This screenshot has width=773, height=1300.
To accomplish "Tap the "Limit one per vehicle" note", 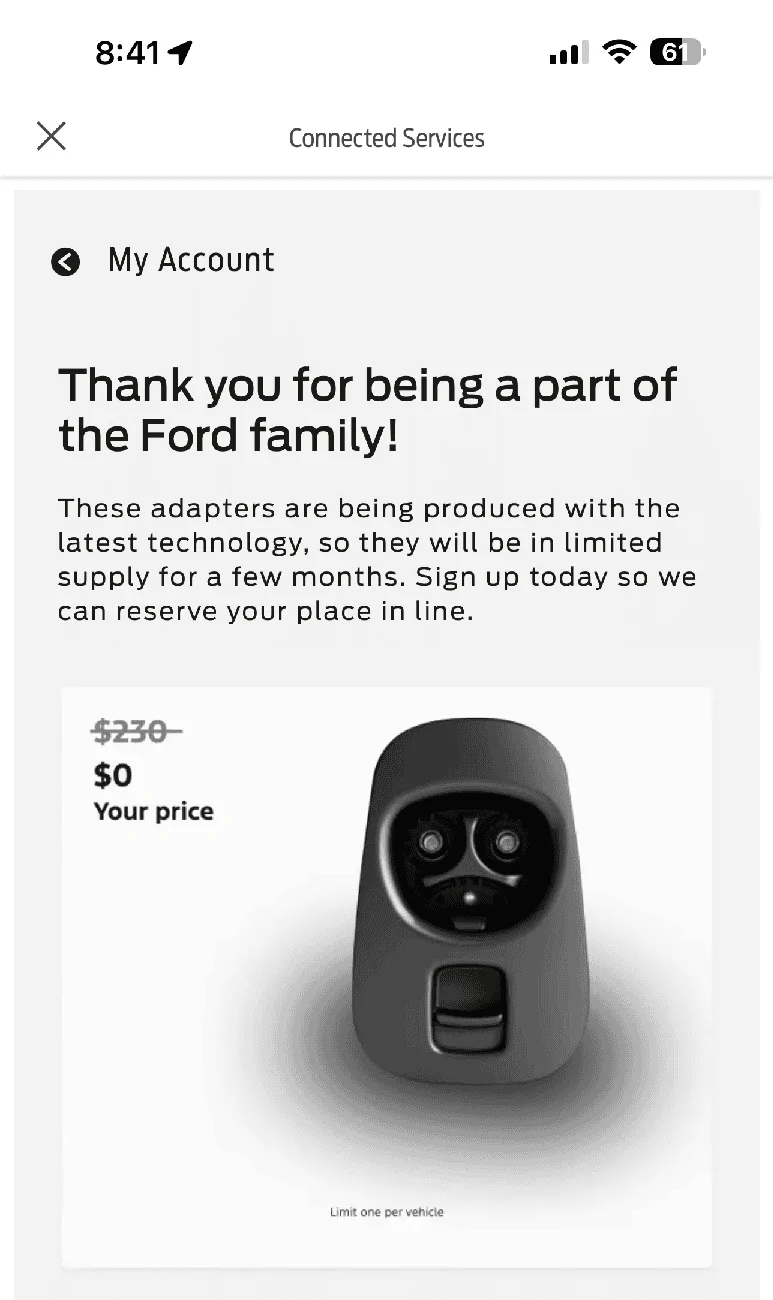I will [386, 1212].
